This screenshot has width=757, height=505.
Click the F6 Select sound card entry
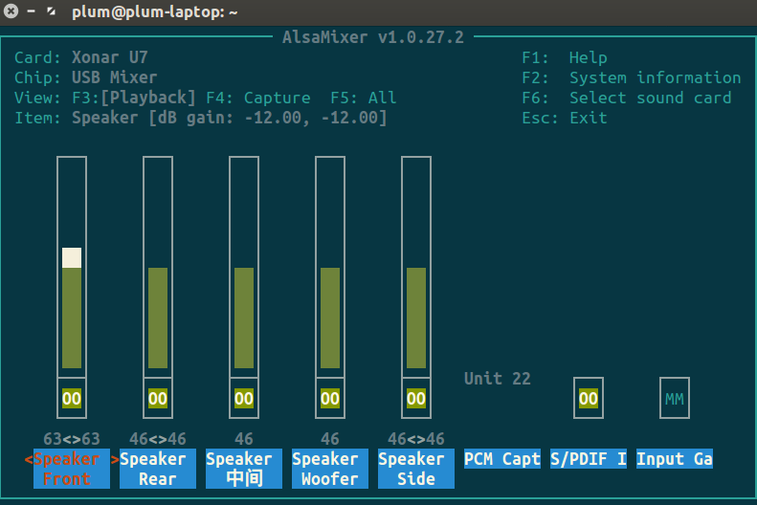pos(626,98)
